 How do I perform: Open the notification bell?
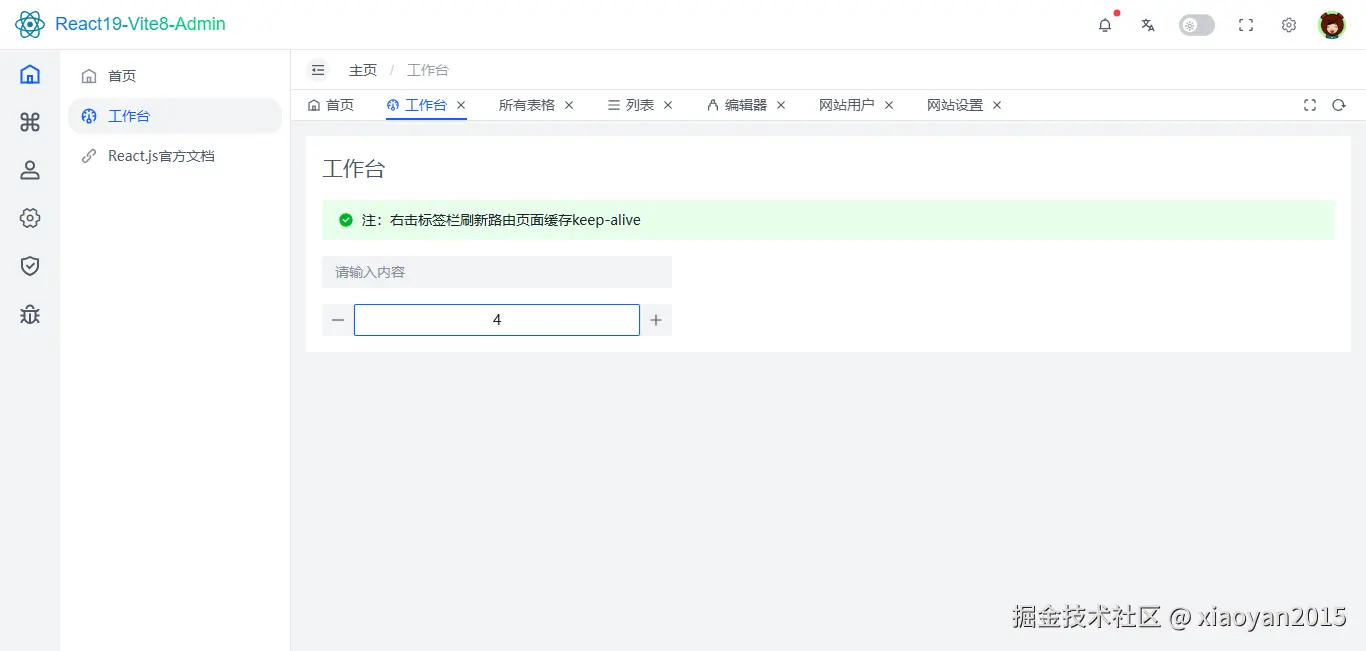[1105, 25]
